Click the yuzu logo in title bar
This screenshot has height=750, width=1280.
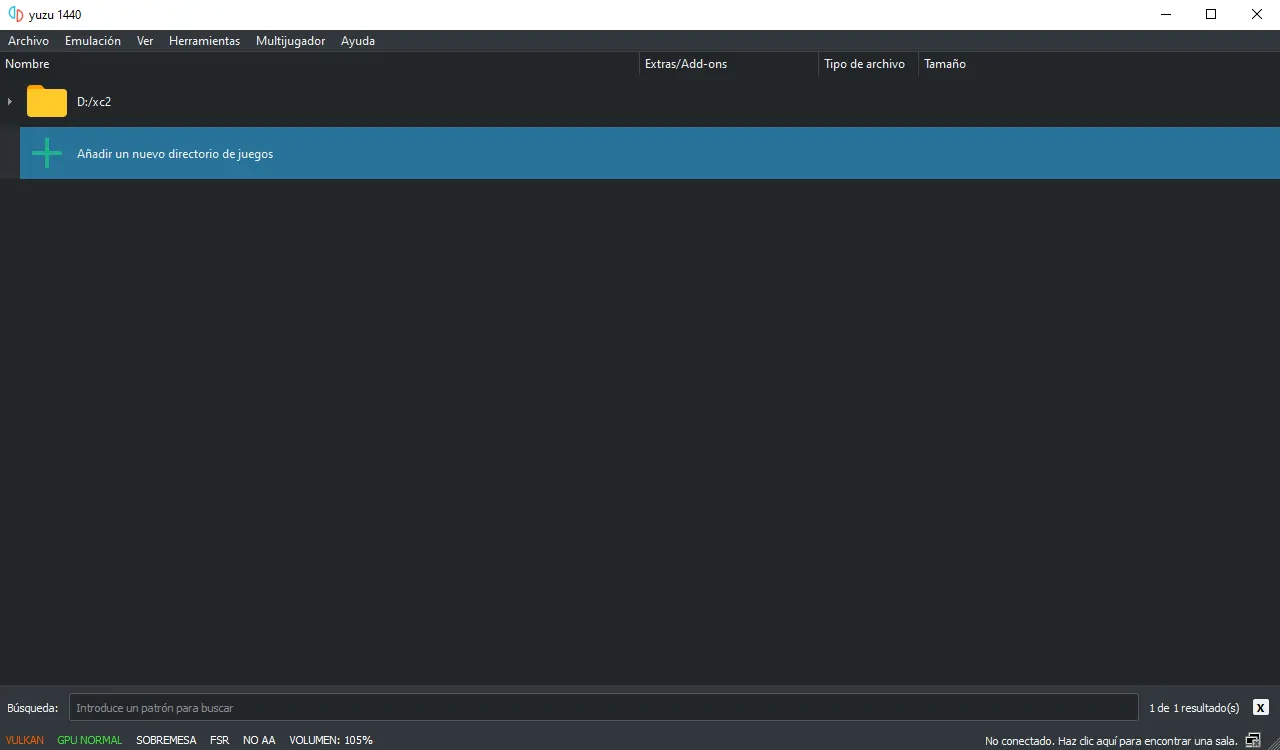(15, 14)
